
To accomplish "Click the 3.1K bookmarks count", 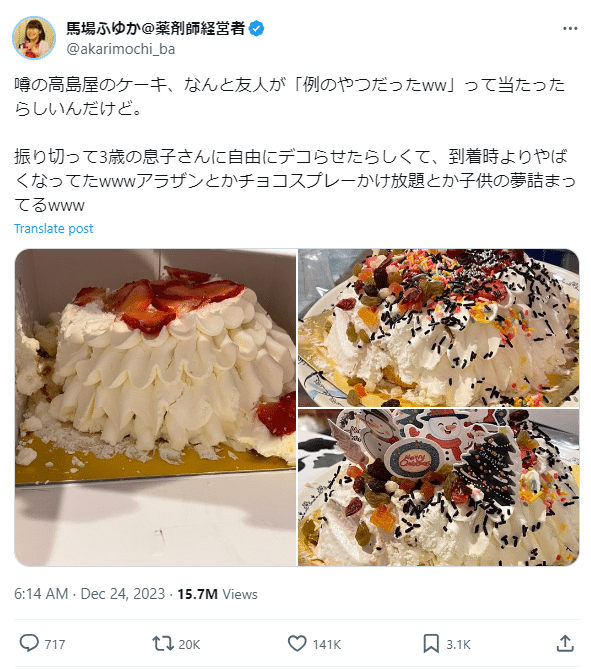I will pos(458,644).
